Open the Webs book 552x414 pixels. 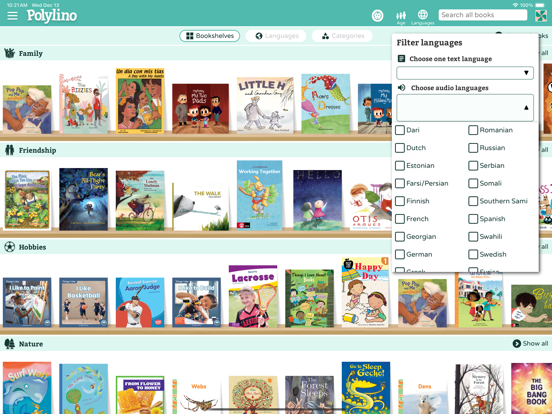click(x=197, y=396)
